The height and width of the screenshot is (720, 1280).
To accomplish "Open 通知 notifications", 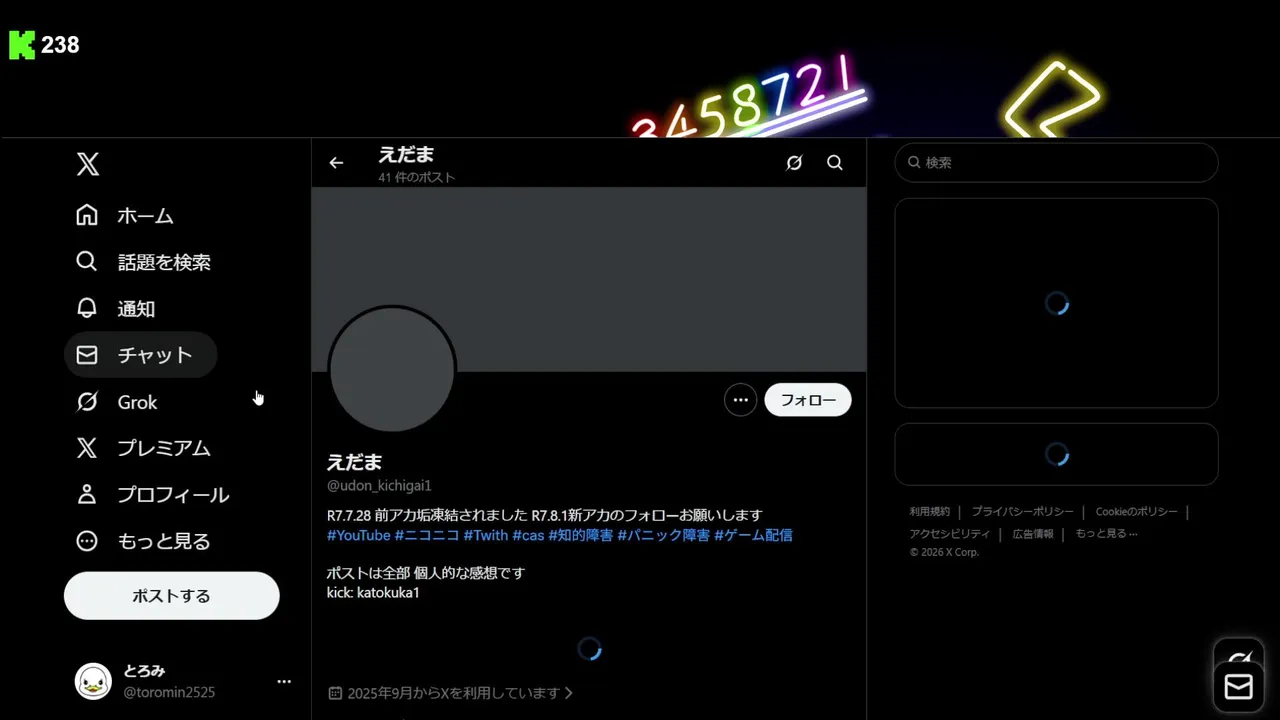I will (x=116, y=309).
